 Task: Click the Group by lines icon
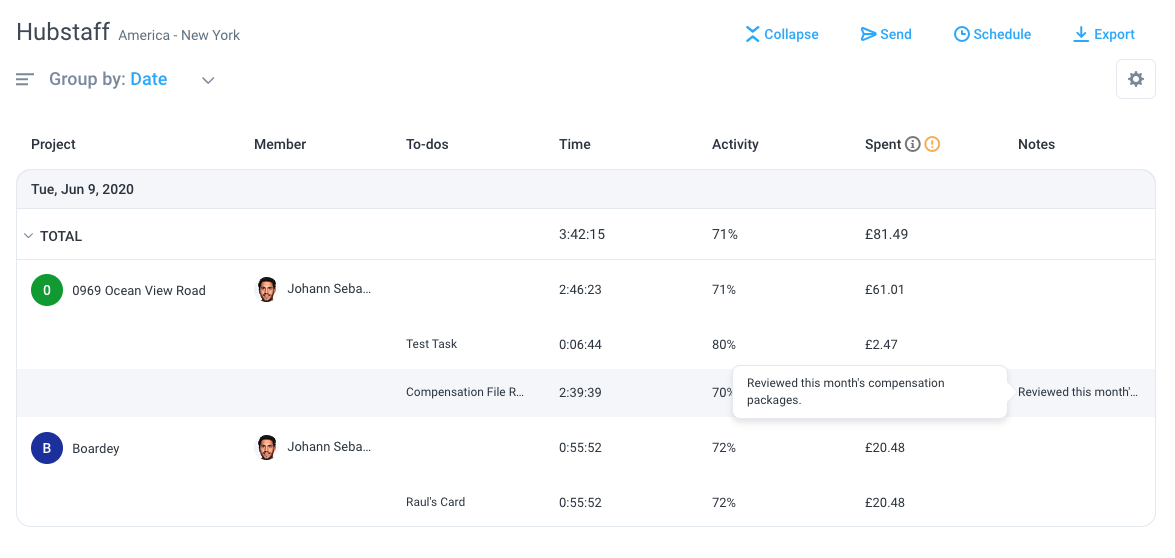pos(25,79)
